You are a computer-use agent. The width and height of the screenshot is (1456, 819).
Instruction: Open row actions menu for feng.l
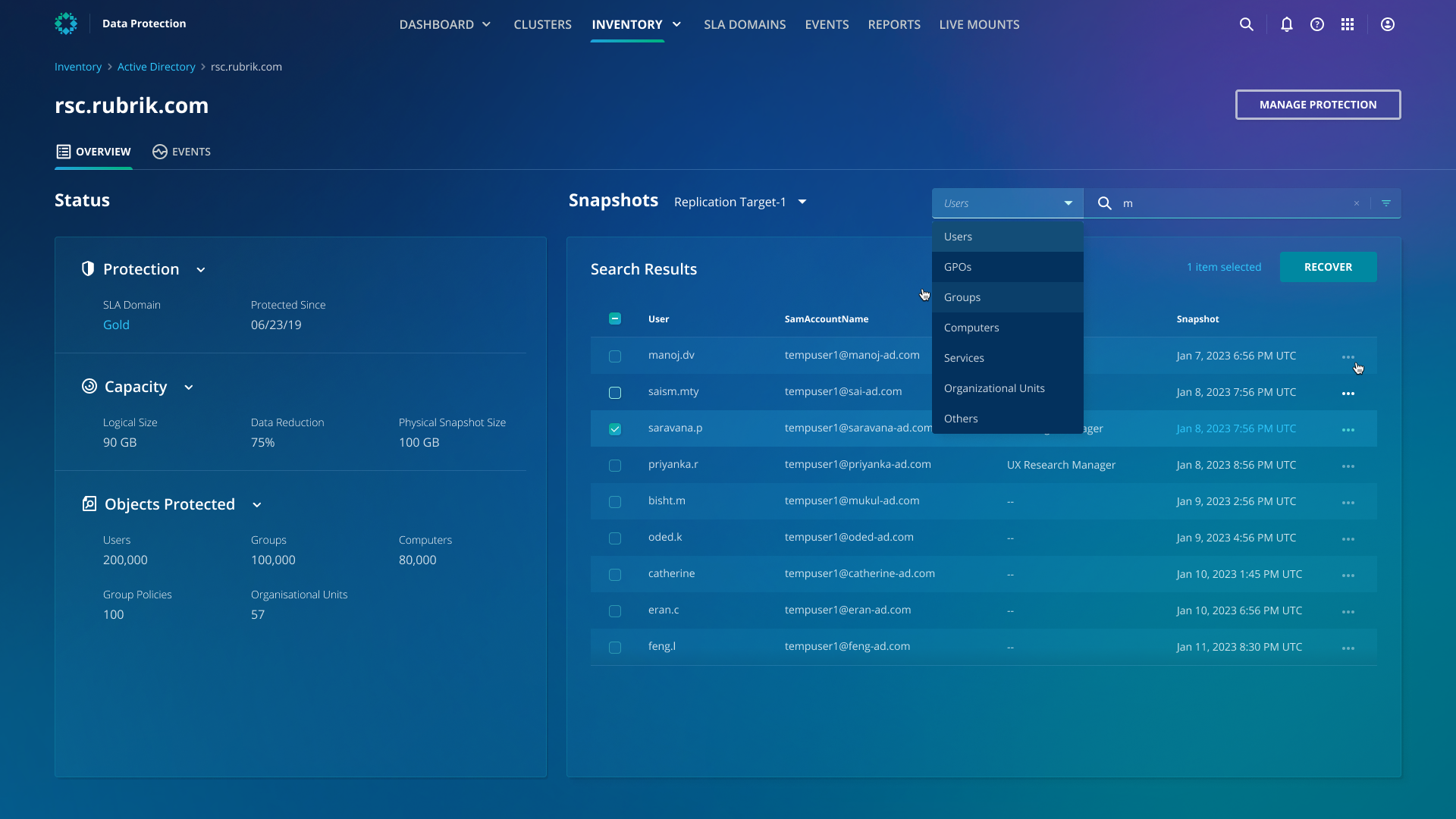1348,648
